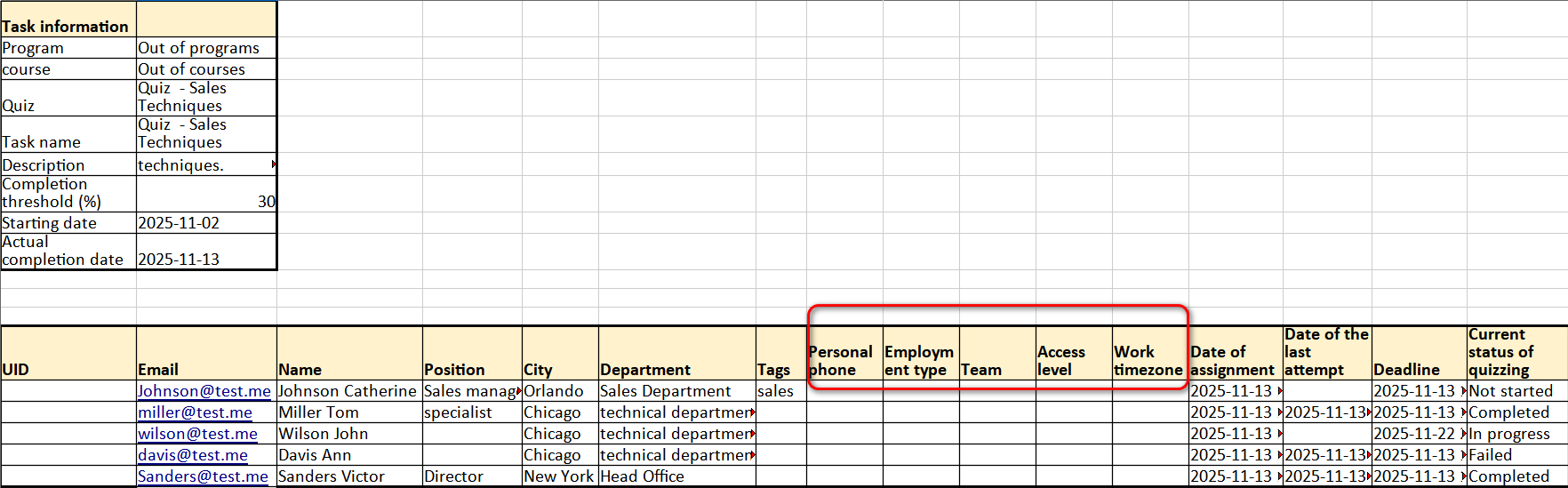The width and height of the screenshot is (1568, 488).
Task: Open the Sanders@test.me email link
Action: coord(203,476)
